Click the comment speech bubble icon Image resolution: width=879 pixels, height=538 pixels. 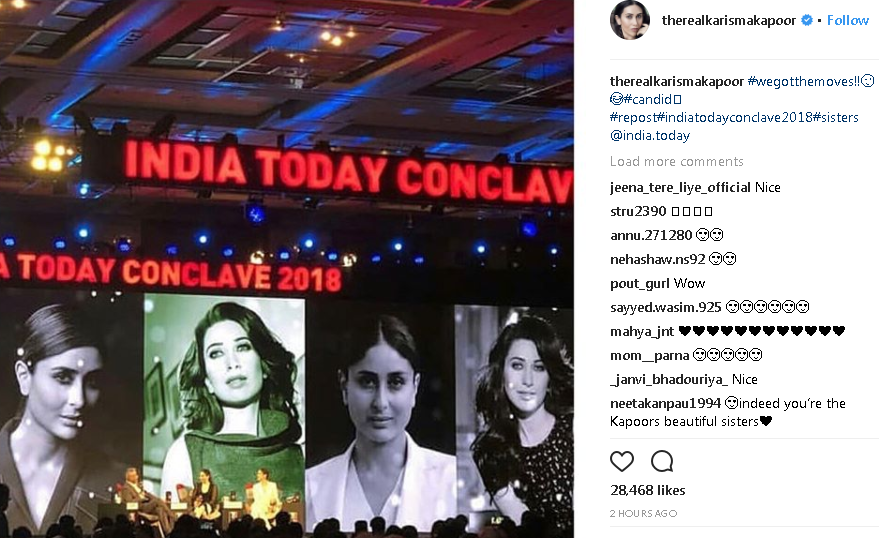pyautogui.click(x=662, y=461)
